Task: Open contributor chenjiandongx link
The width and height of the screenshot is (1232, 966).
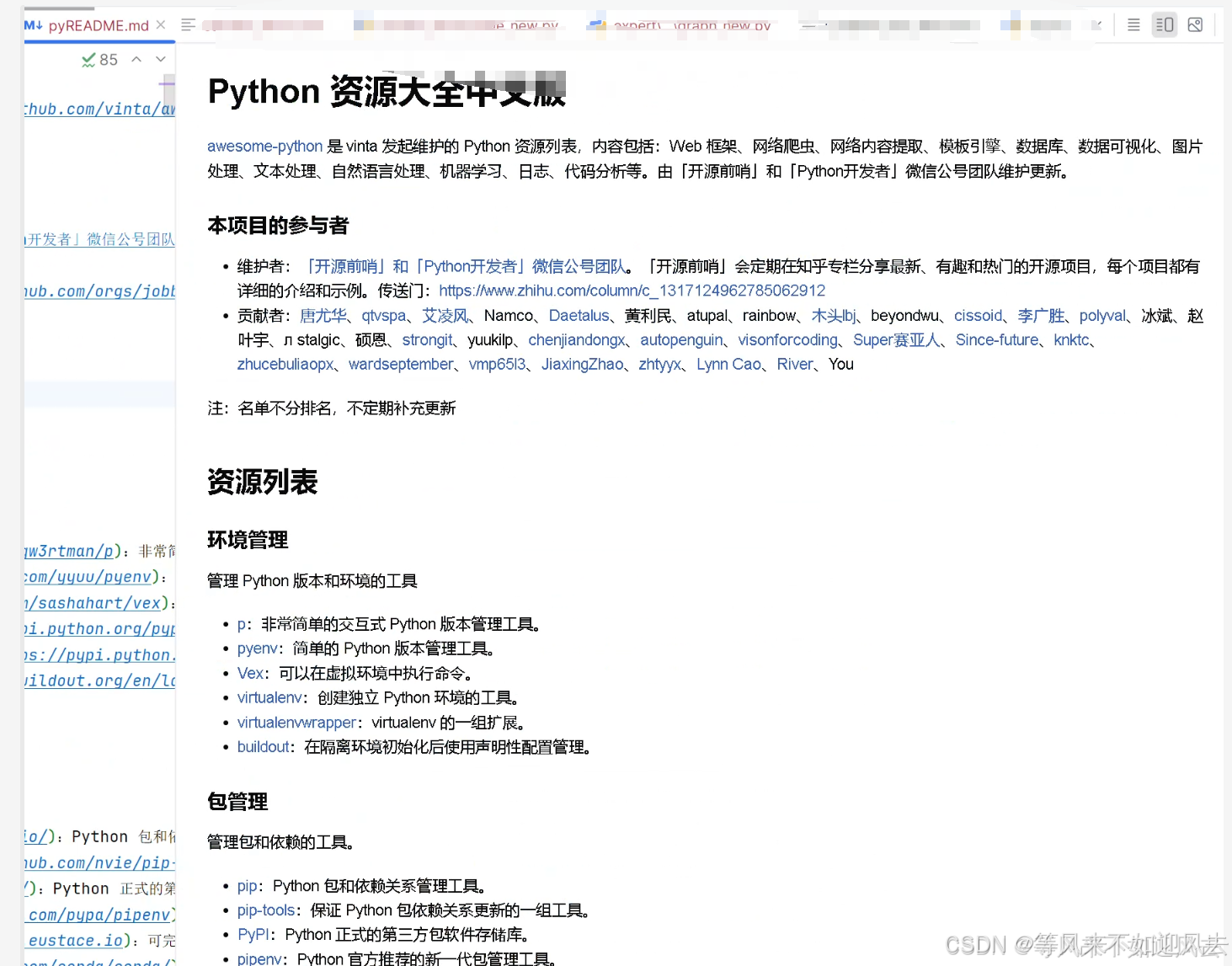Action: point(577,340)
